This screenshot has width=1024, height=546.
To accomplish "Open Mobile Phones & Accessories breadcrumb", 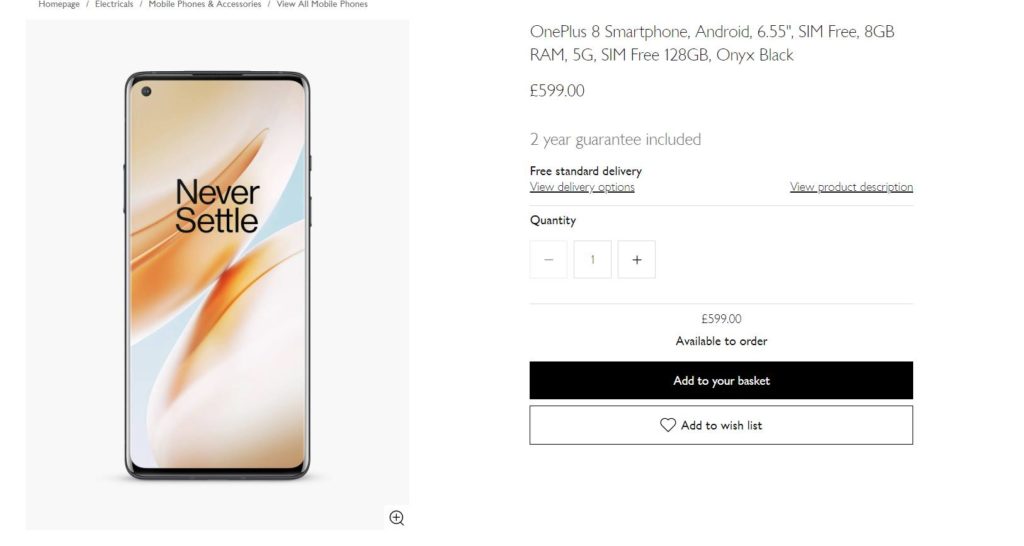I will [x=205, y=5].
